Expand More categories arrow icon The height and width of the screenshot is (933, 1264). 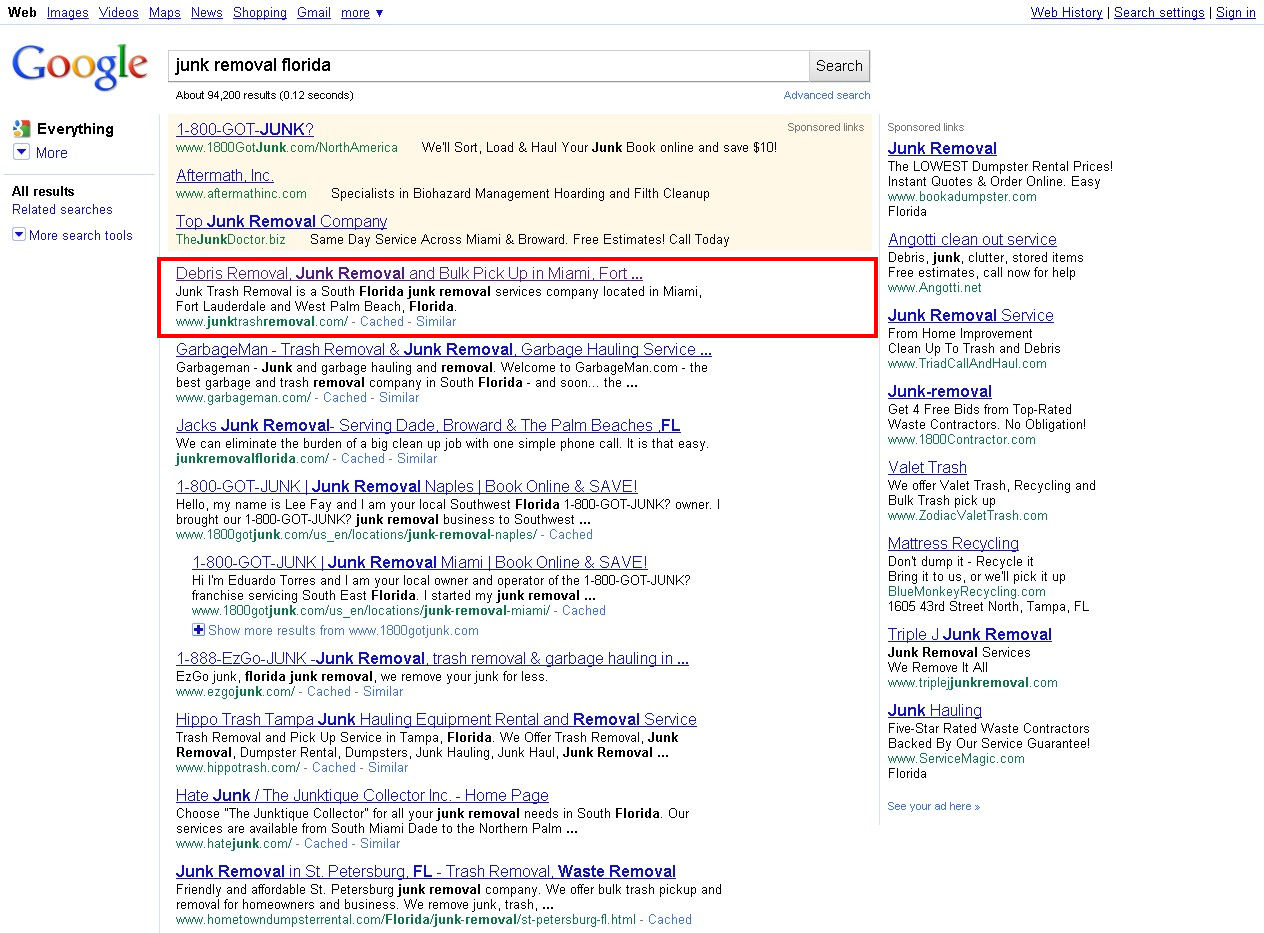point(21,152)
